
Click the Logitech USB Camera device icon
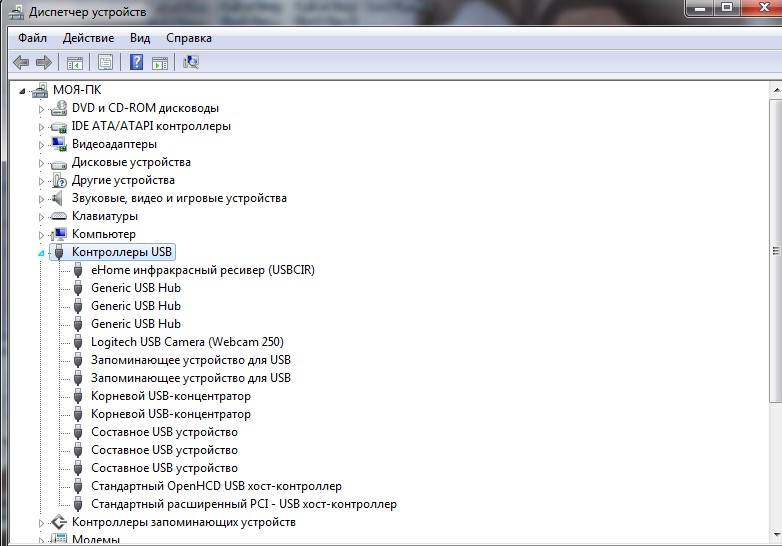click(78, 342)
